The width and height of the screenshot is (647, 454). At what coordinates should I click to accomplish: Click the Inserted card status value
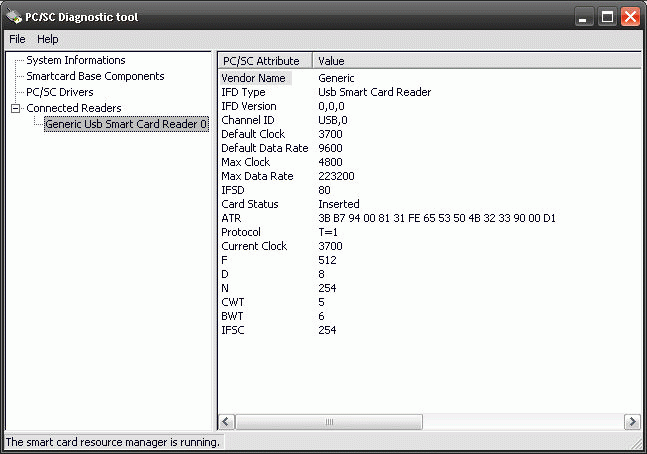point(339,204)
